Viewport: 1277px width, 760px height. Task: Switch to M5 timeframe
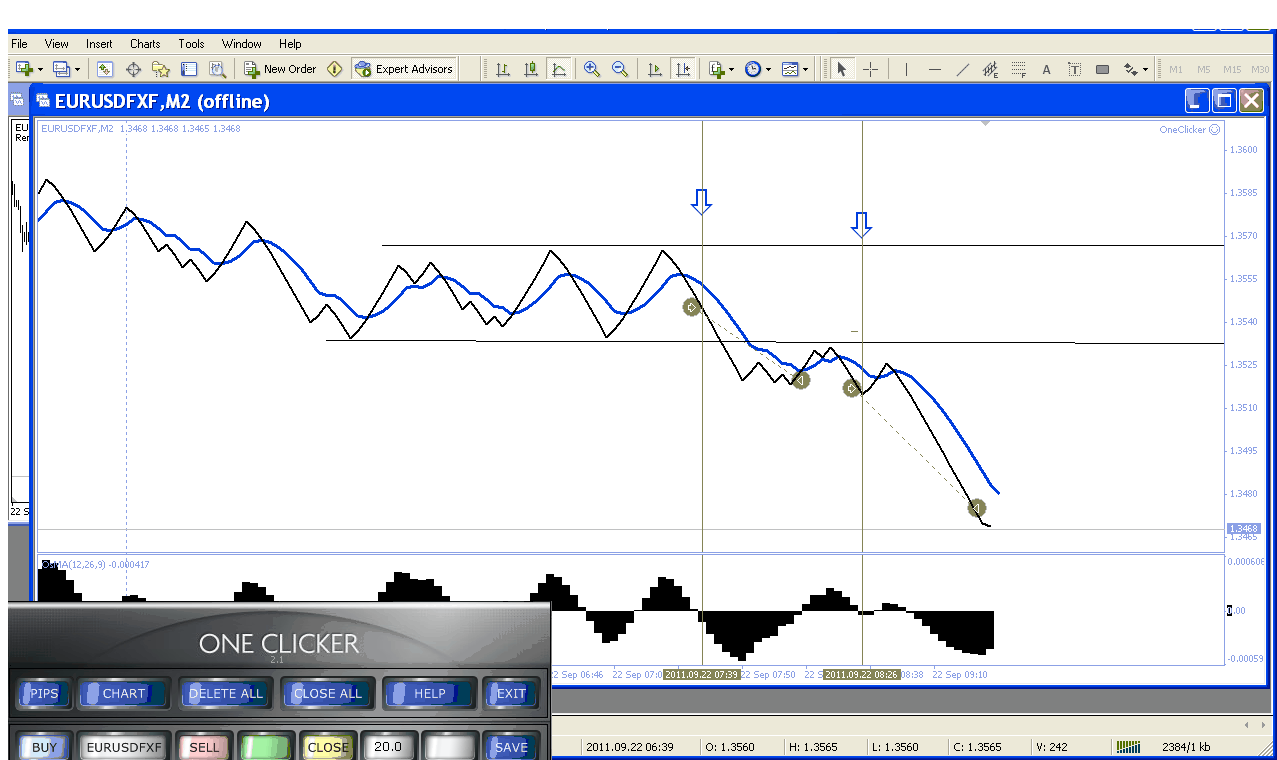point(1203,69)
